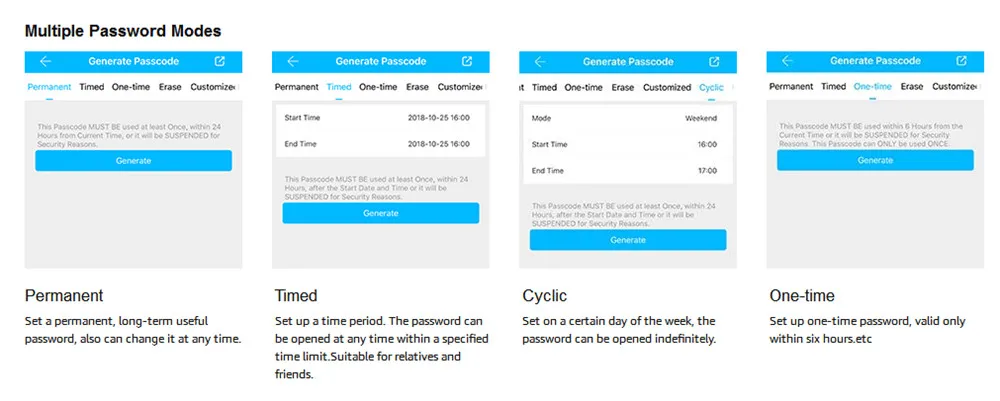This screenshot has height=401, width=1000.
Task: Open Customized tab in Cyclic screen
Action: pyautogui.click(x=666, y=87)
